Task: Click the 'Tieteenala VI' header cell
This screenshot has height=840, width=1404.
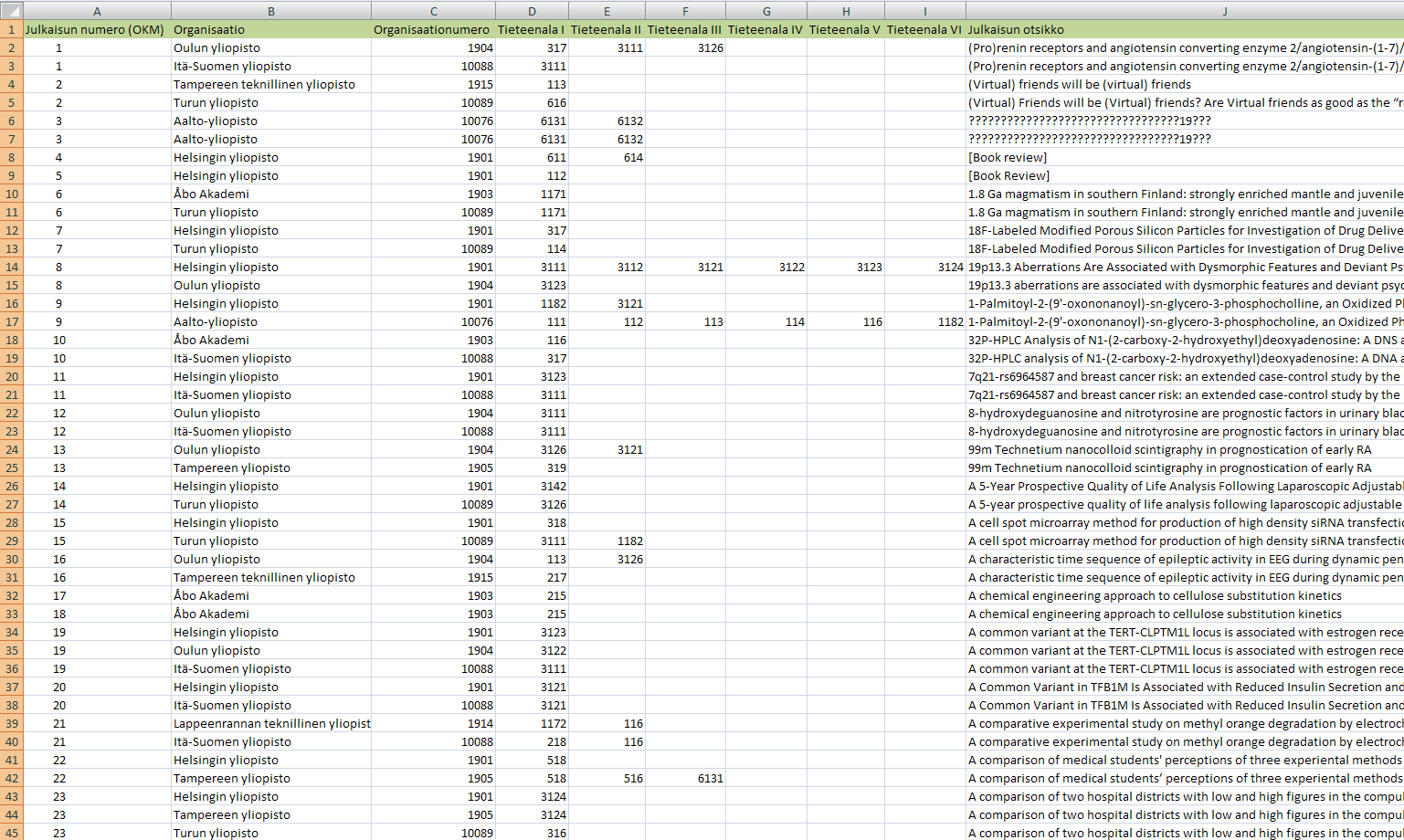Action: click(x=925, y=29)
